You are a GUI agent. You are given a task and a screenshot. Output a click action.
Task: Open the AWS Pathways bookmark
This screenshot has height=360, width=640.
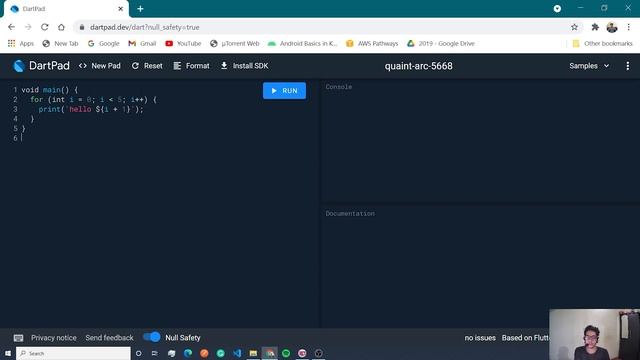pos(372,43)
